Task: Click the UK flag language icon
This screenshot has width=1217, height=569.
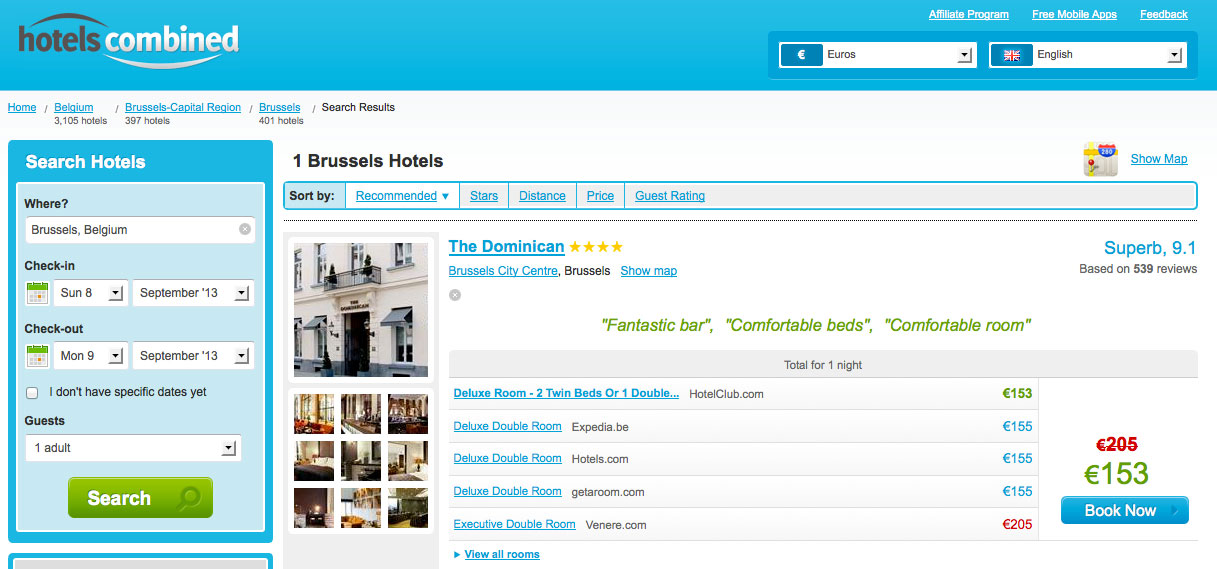Action: tap(1011, 55)
